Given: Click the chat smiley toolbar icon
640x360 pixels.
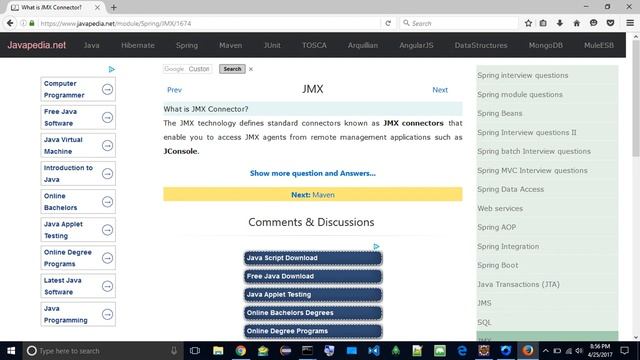Looking at the screenshot, I should 593,23.
